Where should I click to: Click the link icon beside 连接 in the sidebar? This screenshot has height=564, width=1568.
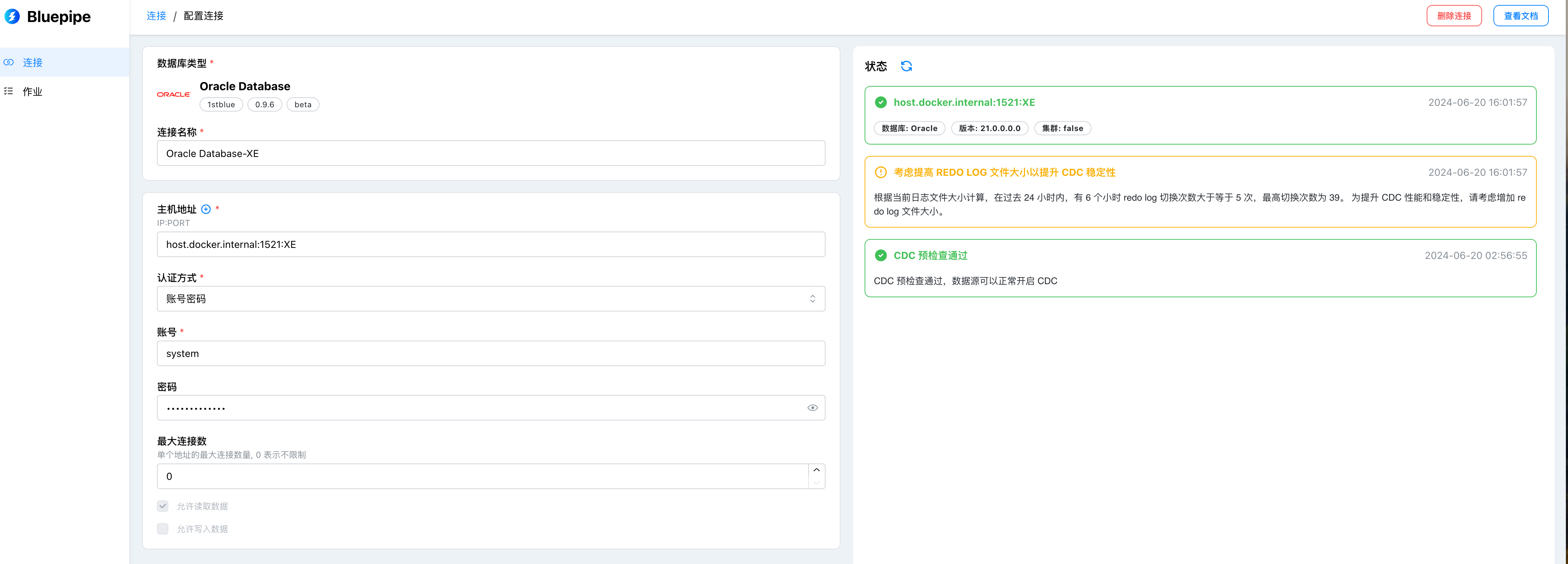pyautogui.click(x=9, y=63)
